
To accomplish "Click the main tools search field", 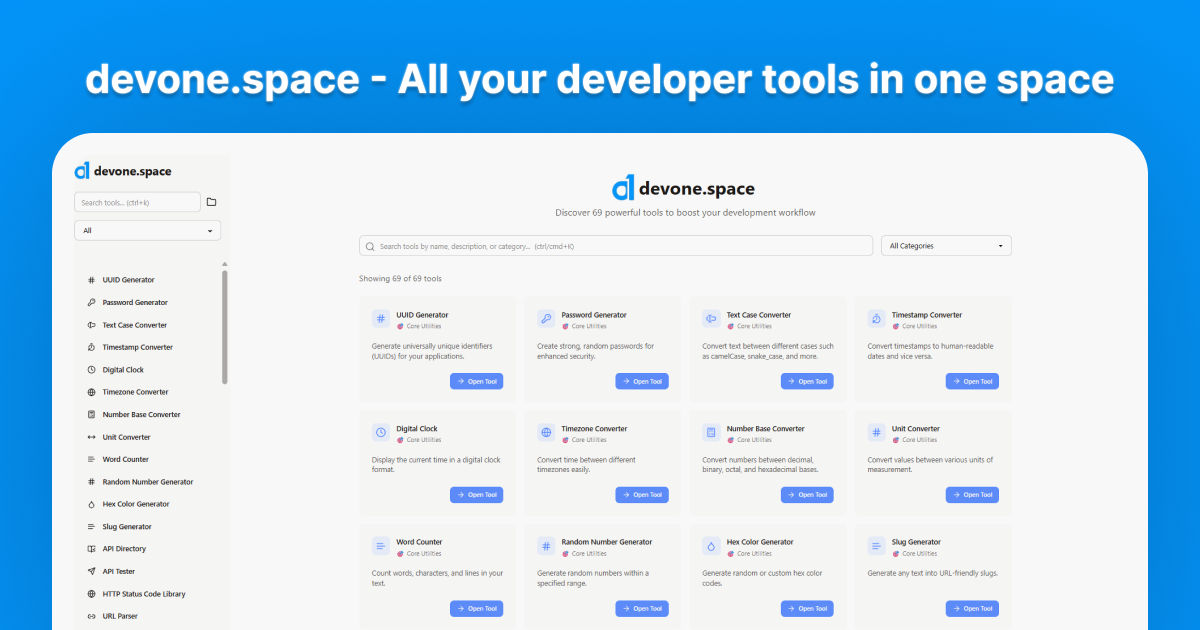I will [615, 245].
